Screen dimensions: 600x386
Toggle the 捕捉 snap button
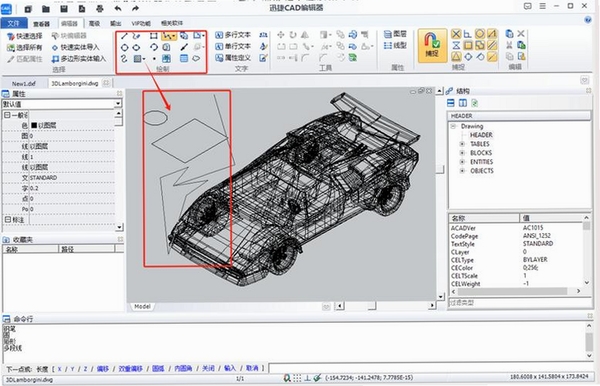click(x=432, y=46)
